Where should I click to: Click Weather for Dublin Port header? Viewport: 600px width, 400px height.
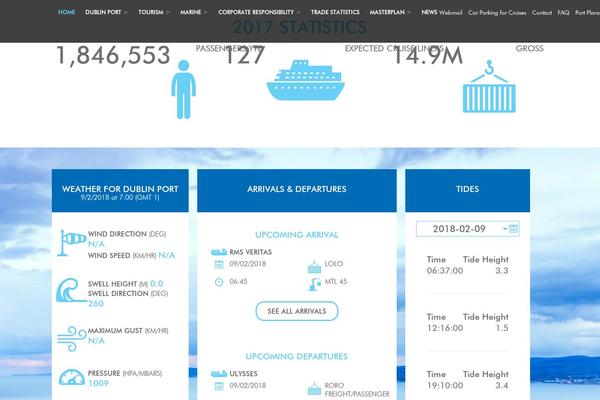120,190
